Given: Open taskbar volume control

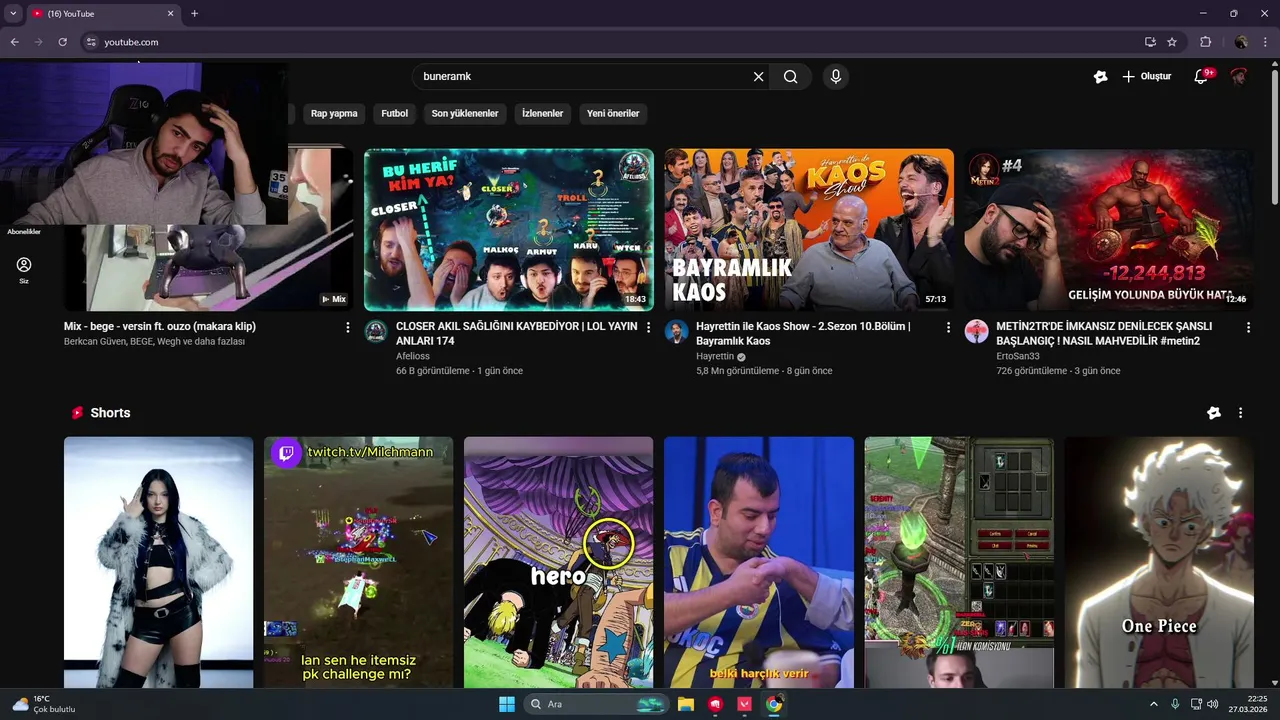Looking at the screenshot, I should pyautogui.click(x=1212, y=704).
